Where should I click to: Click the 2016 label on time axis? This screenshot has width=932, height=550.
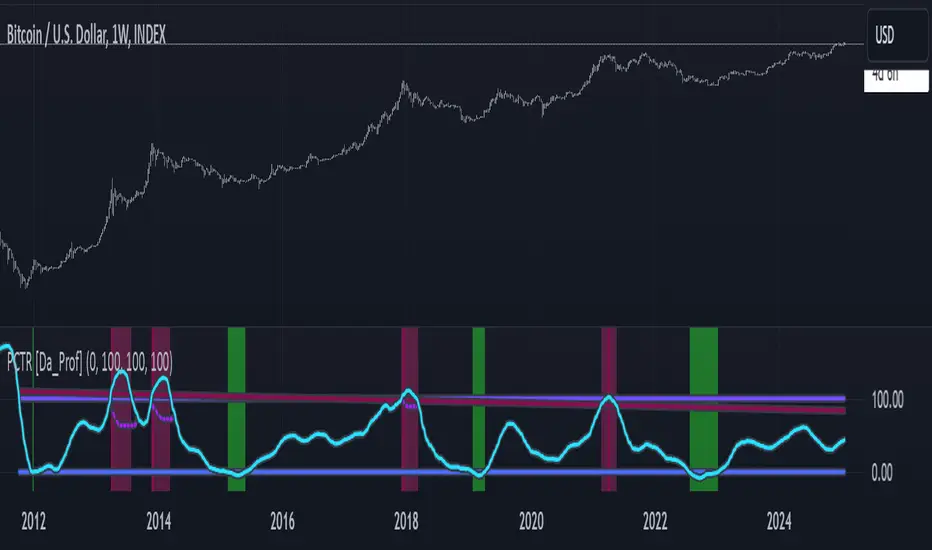coord(282,521)
